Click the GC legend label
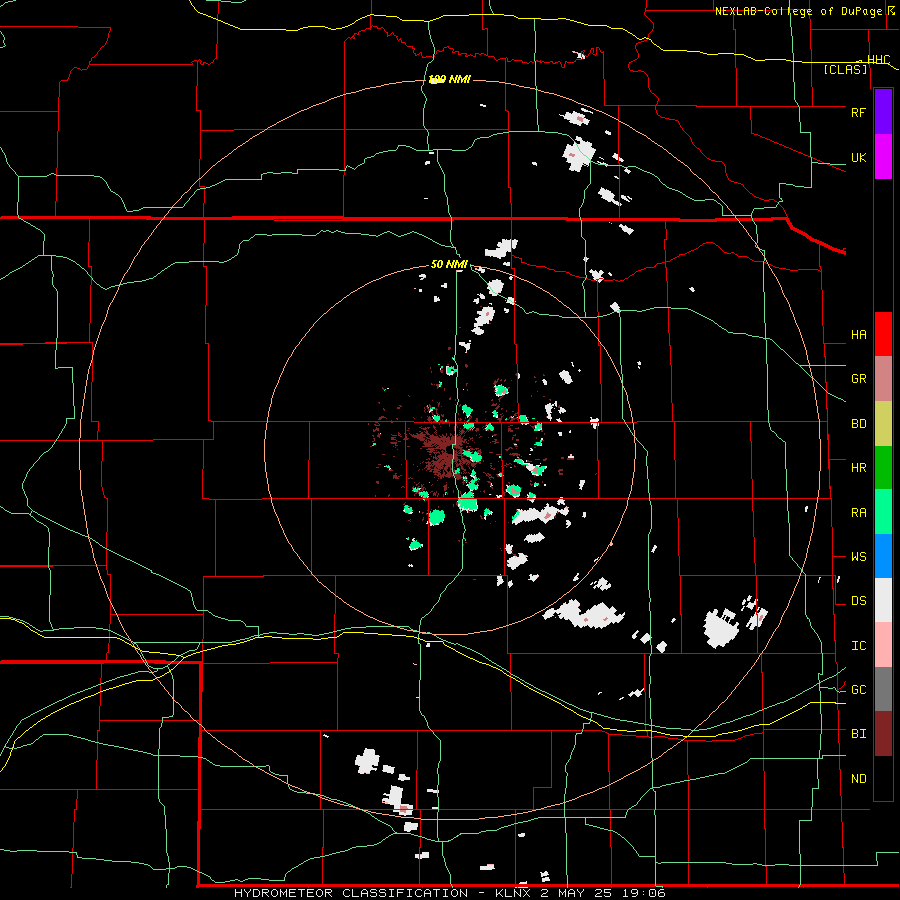This screenshot has width=900, height=900. pos(859,690)
